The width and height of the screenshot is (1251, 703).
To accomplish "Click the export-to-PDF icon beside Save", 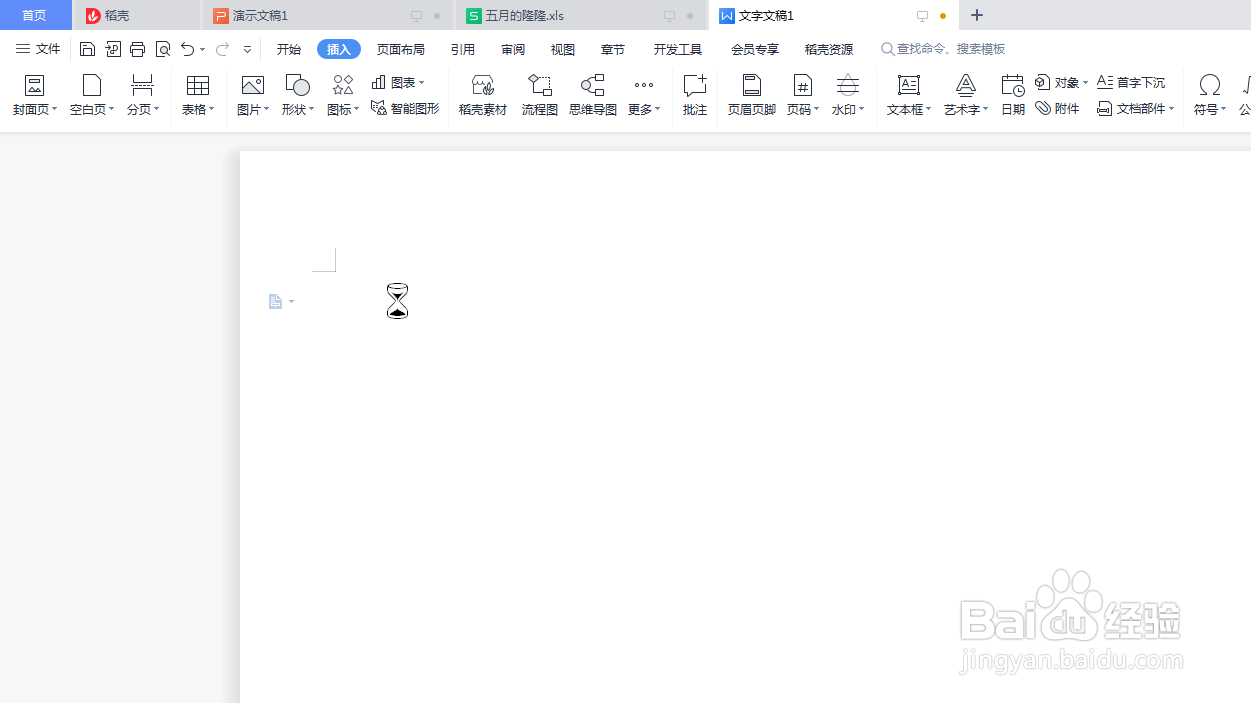I will [x=113, y=49].
